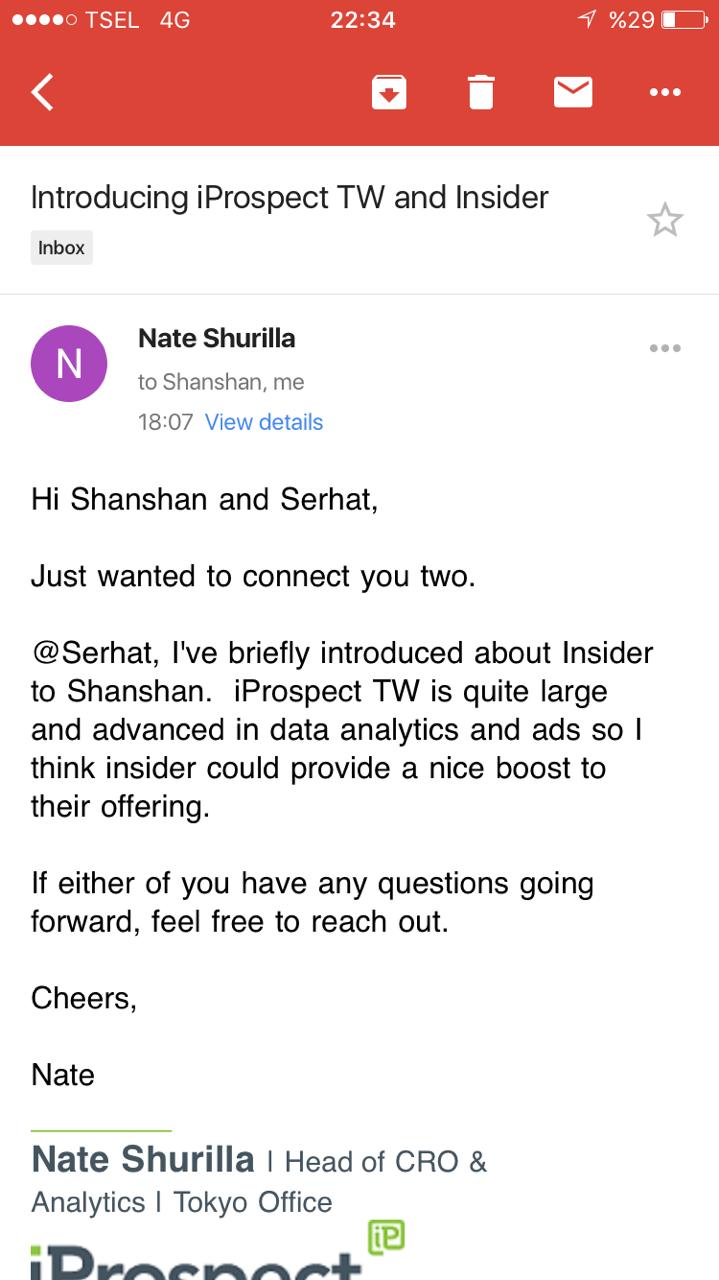Tap the 18:07 message timestamp
The height and width of the screenshot is (1280, 719).
(x=165, y=422)
